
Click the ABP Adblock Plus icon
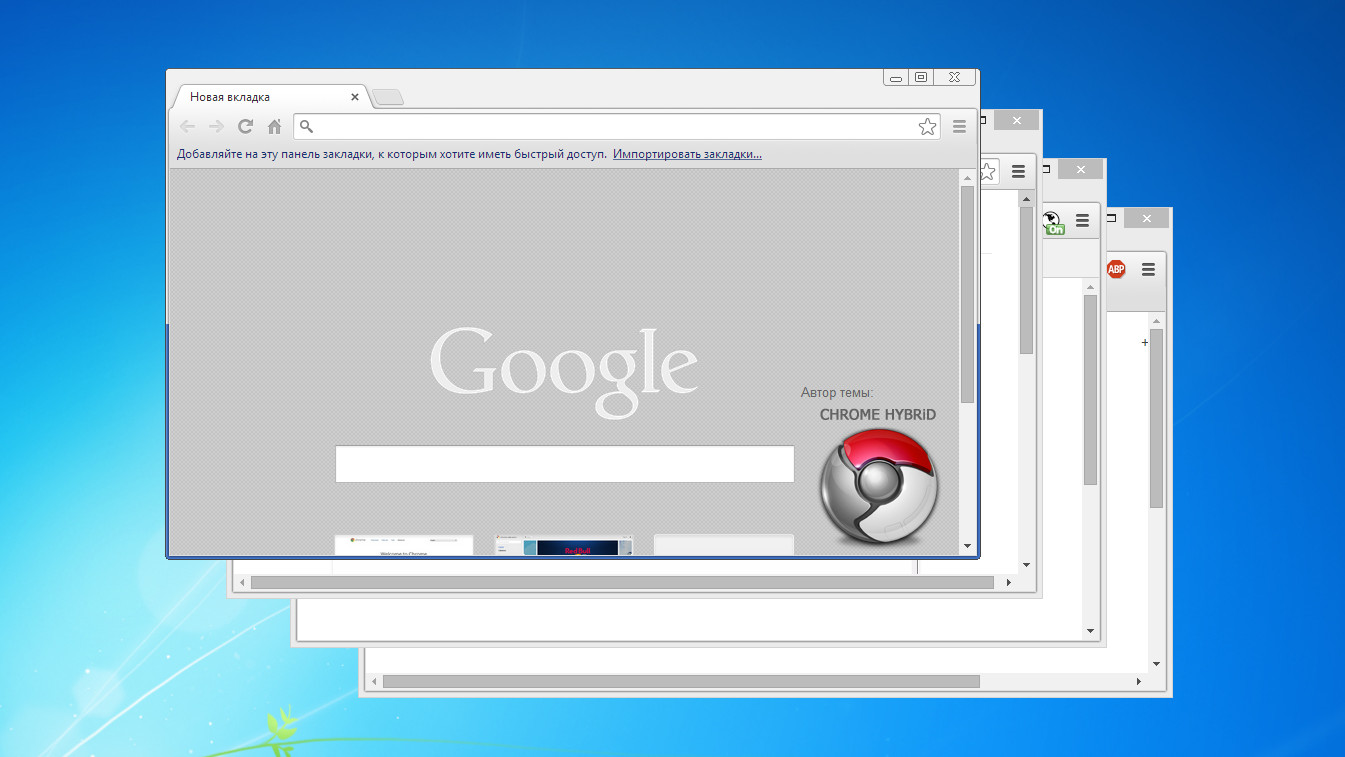click(x=1116, y=269)
